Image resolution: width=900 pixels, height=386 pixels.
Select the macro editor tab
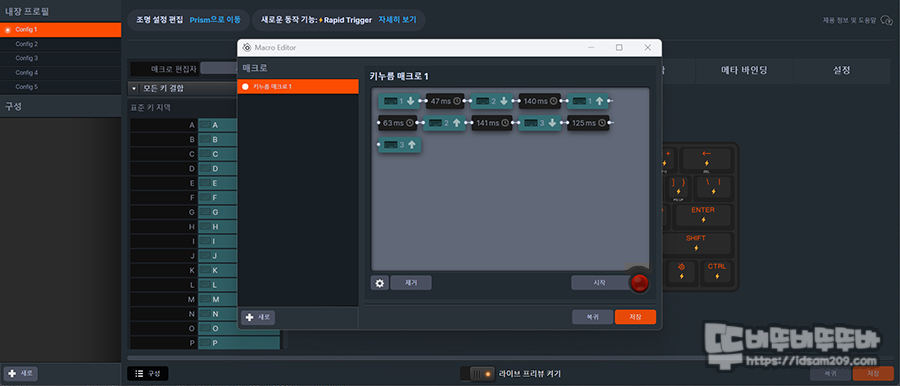click(x=165, y=69)
